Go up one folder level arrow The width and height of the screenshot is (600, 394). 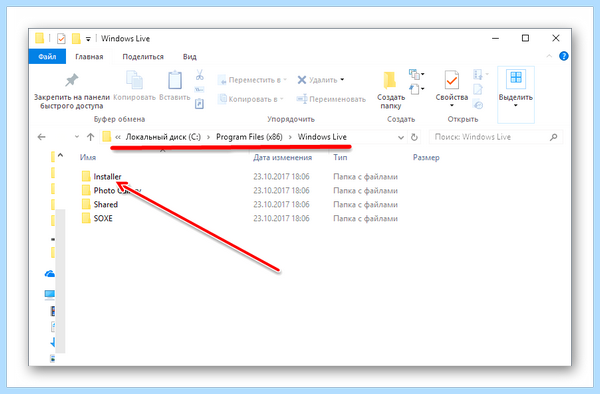[90, 137]
